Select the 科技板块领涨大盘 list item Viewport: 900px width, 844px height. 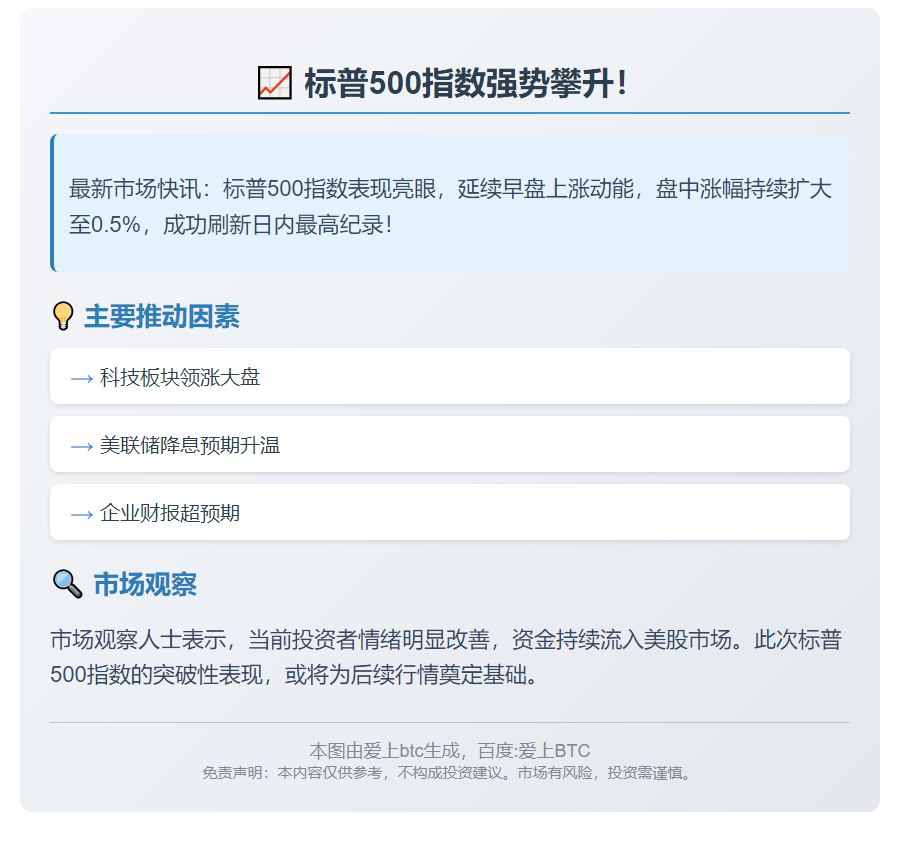click(180, 377)
